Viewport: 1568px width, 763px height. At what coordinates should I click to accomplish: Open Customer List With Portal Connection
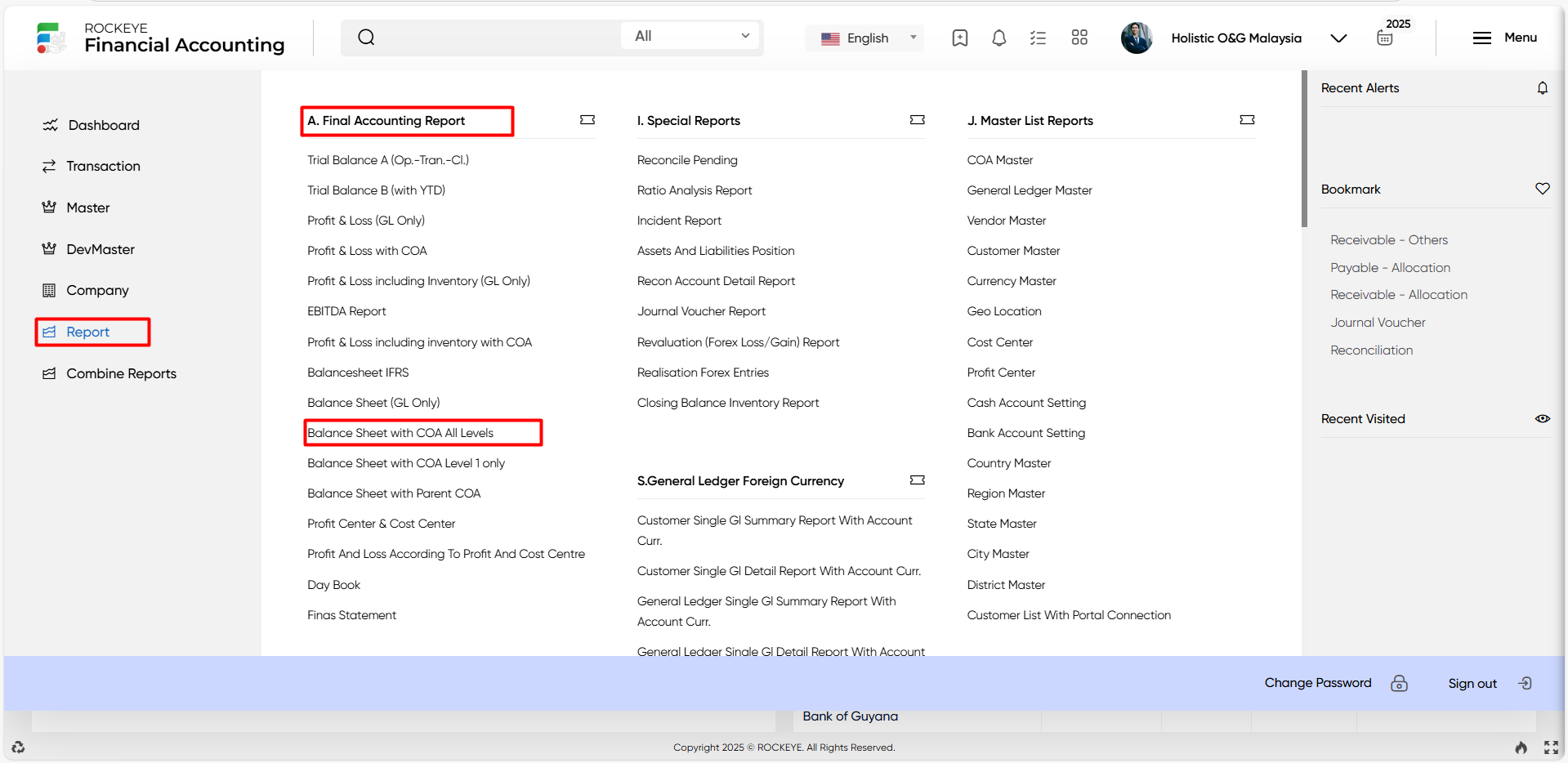1069,615
